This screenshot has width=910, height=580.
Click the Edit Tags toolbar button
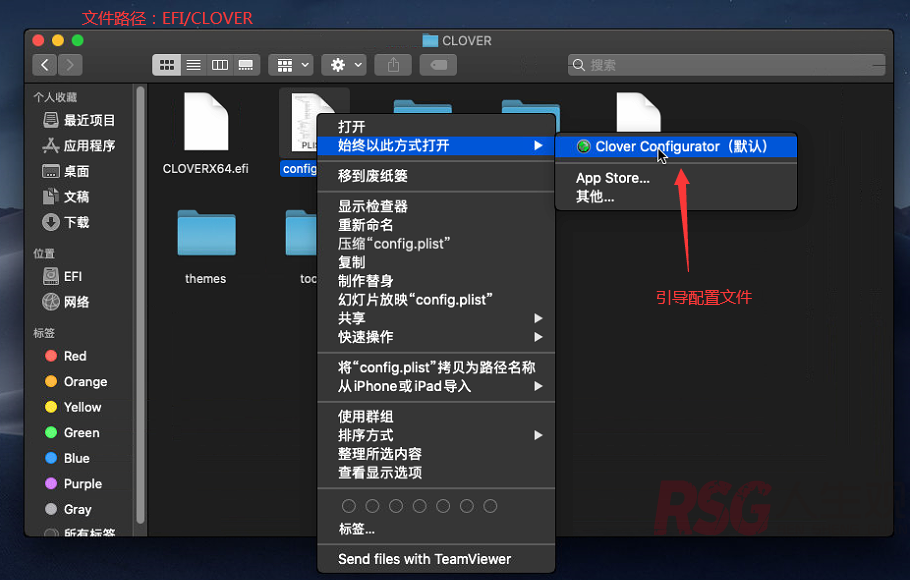438,65
